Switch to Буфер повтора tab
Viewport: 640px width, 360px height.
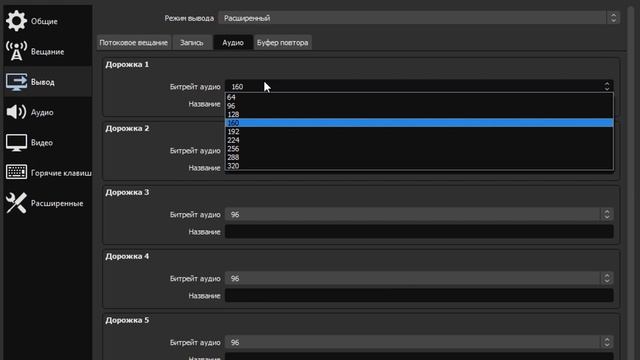[x=282, y=42]
